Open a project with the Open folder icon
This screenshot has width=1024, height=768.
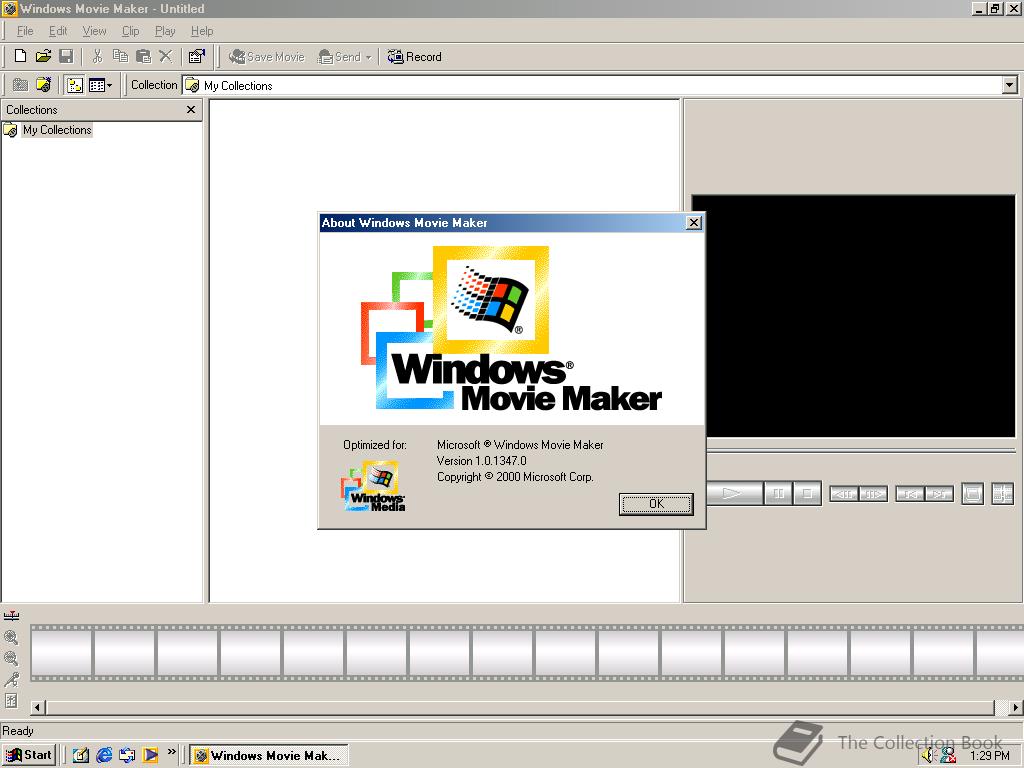(43, 56)
